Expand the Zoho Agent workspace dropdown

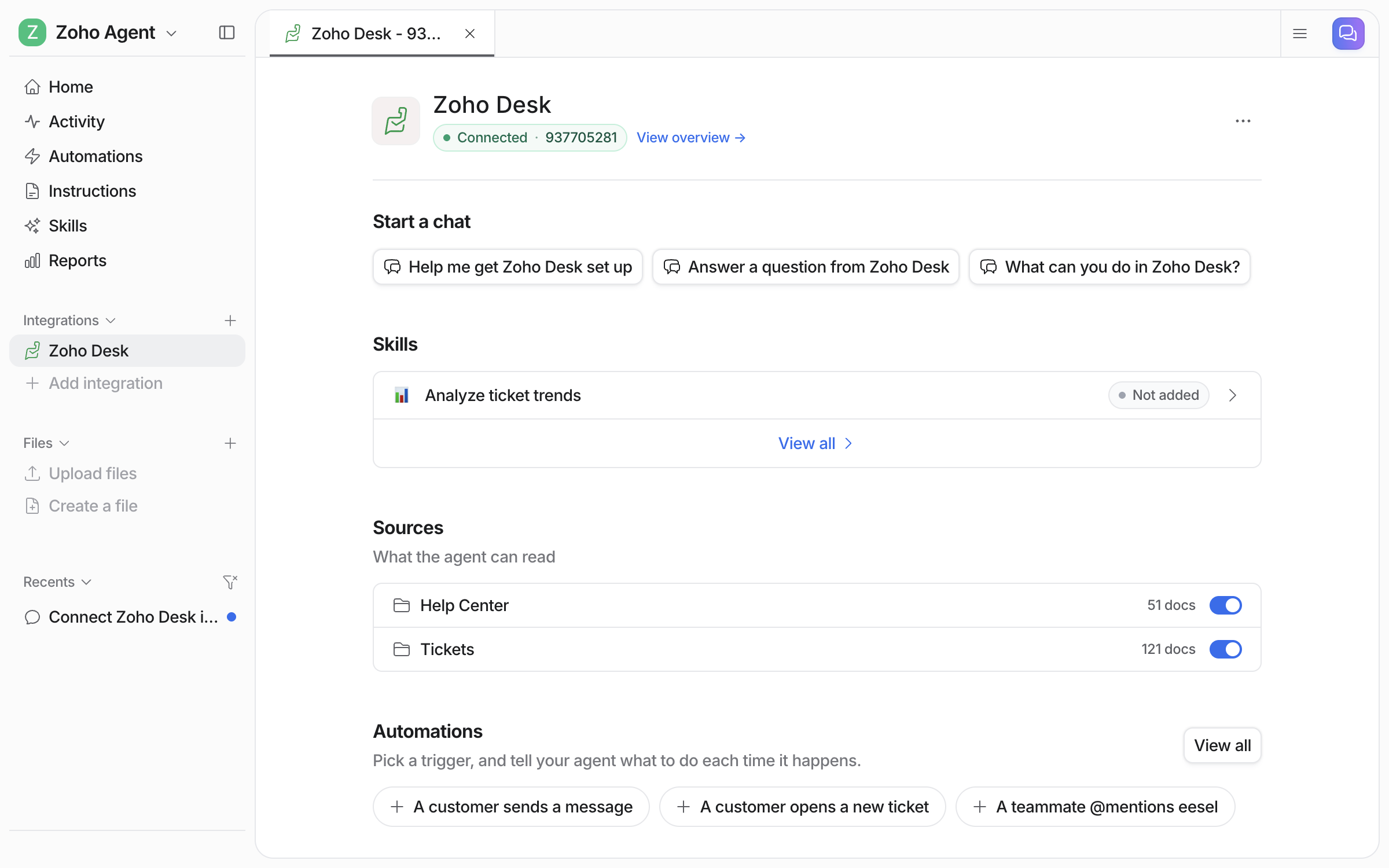[x=171, y=34]
